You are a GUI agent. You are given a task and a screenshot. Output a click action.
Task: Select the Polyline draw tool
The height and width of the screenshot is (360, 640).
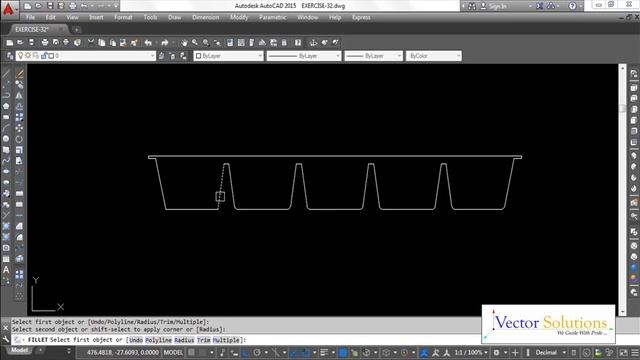point(6,96)
